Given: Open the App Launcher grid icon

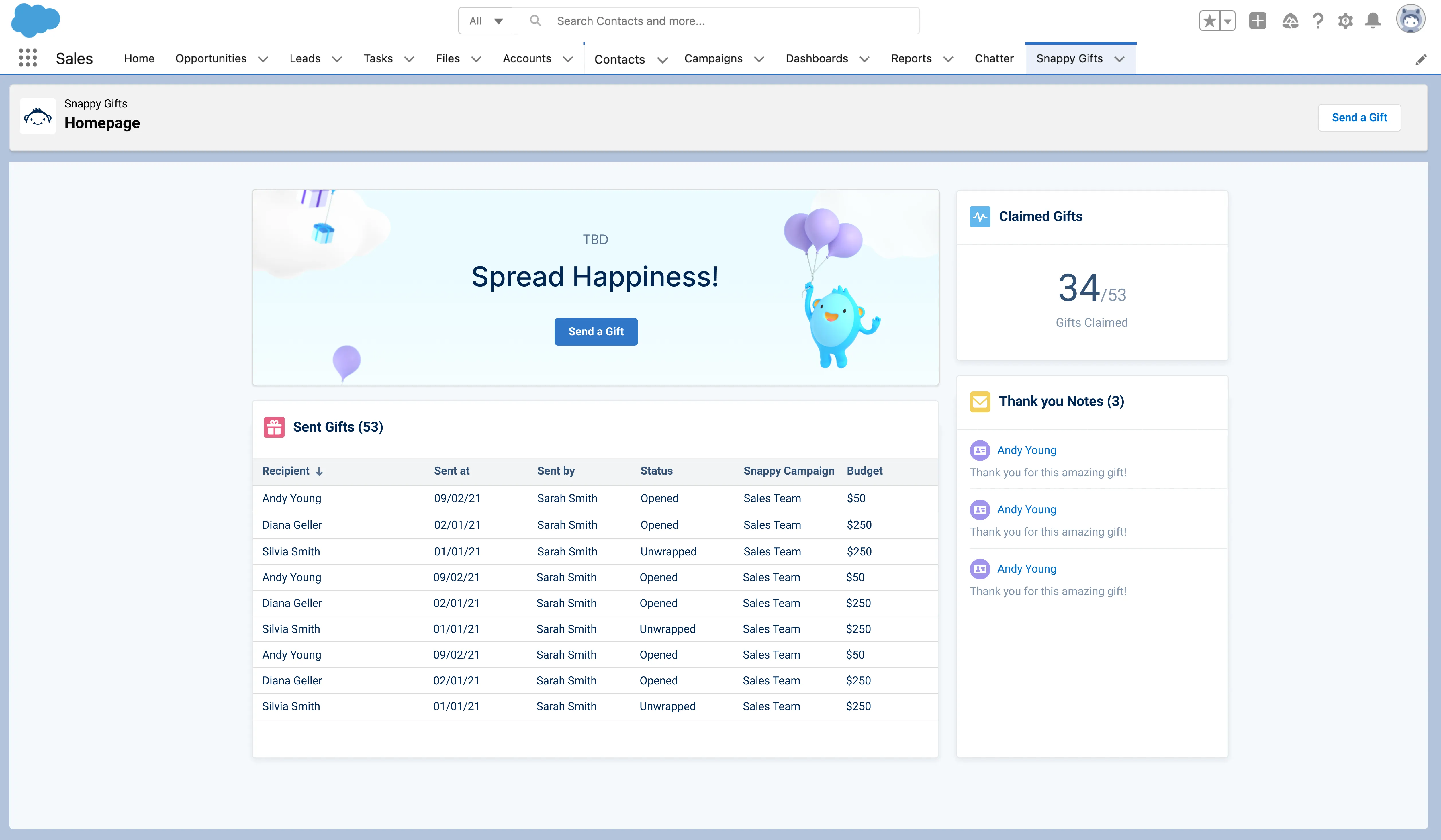Looking at the screenshot, I should [28, 58].
